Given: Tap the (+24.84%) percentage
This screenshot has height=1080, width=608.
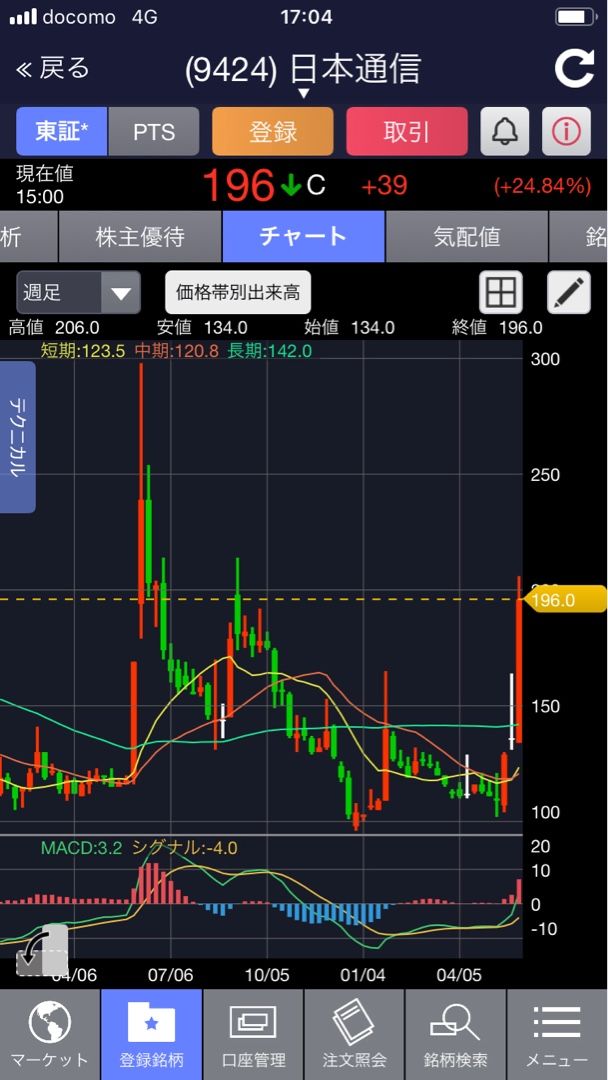Looking at the screenshot, I should click(542, 186).
